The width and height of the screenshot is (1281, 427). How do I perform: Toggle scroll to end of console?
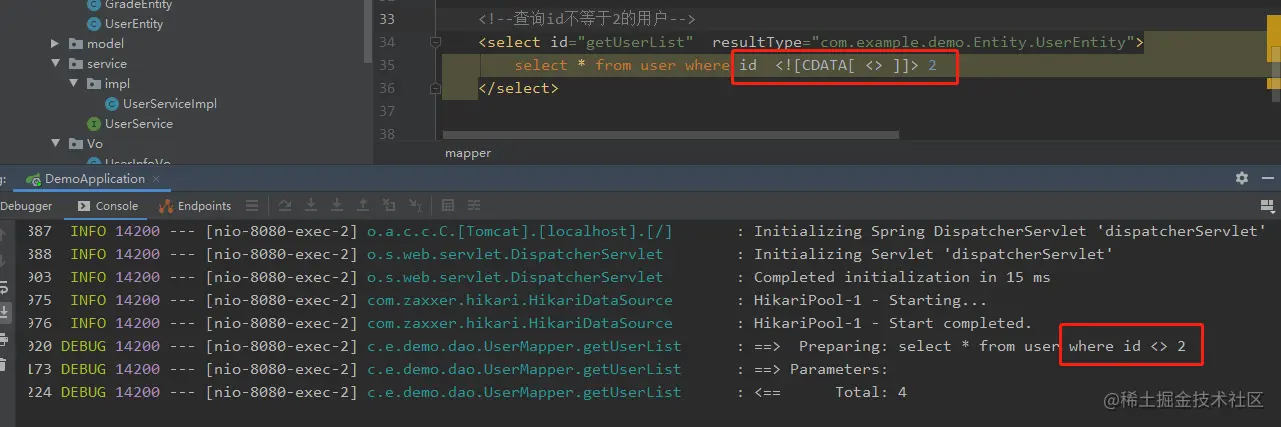pos(3,313)
